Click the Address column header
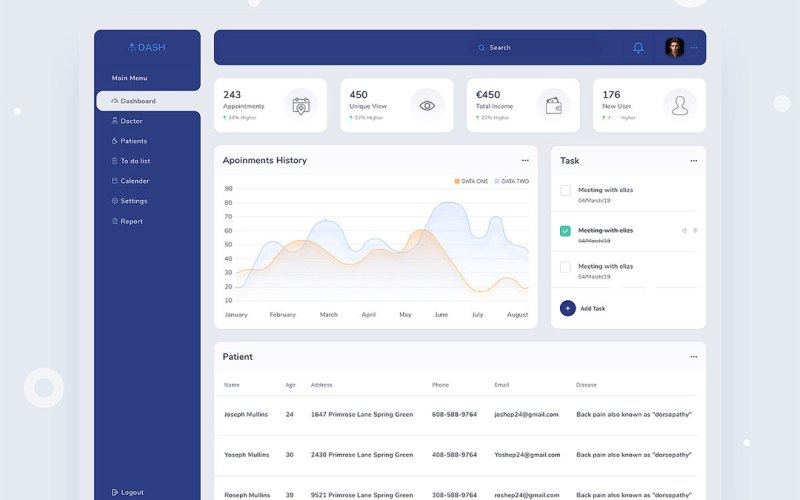Screen dimensions: 800x500 point(321,385)
